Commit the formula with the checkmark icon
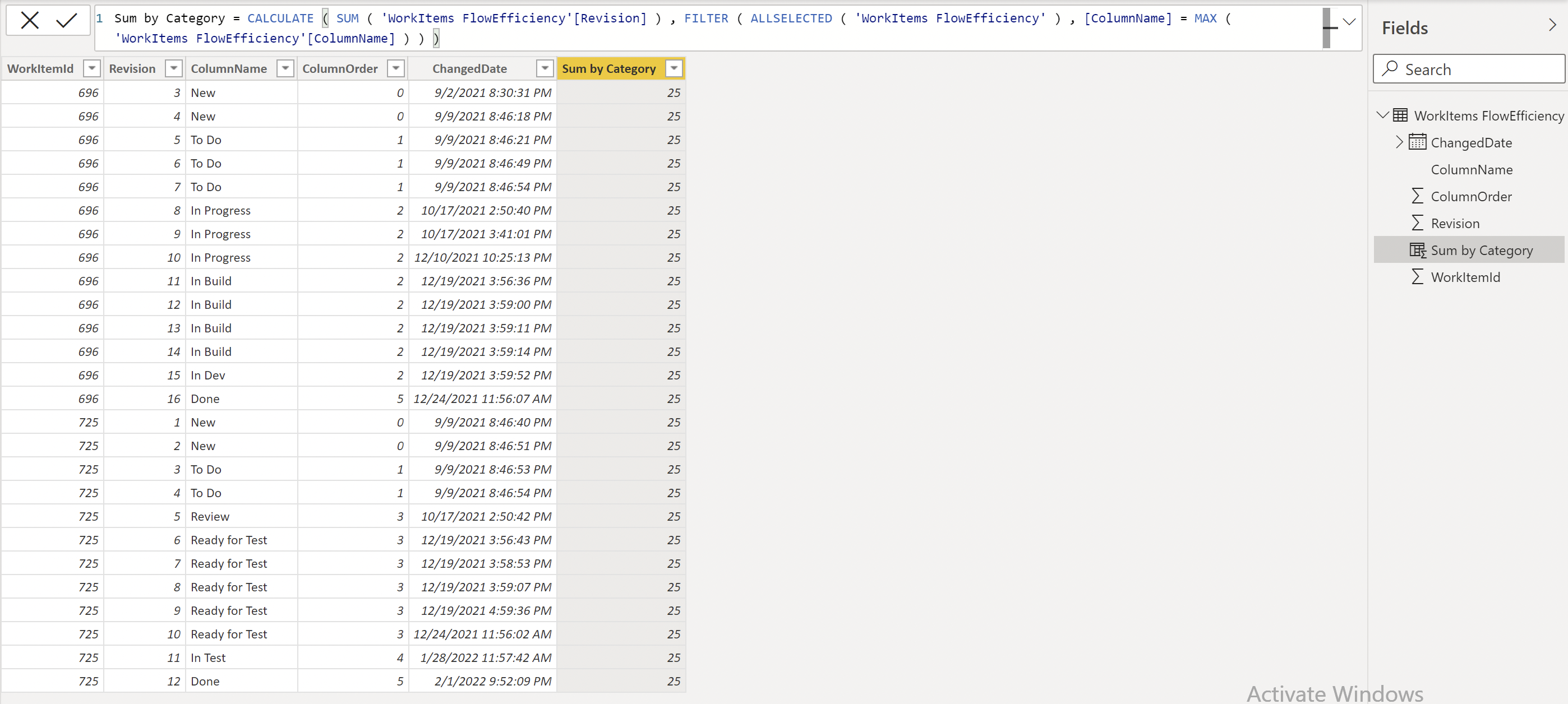This screenshot has height=704, width=1568. 66,20
